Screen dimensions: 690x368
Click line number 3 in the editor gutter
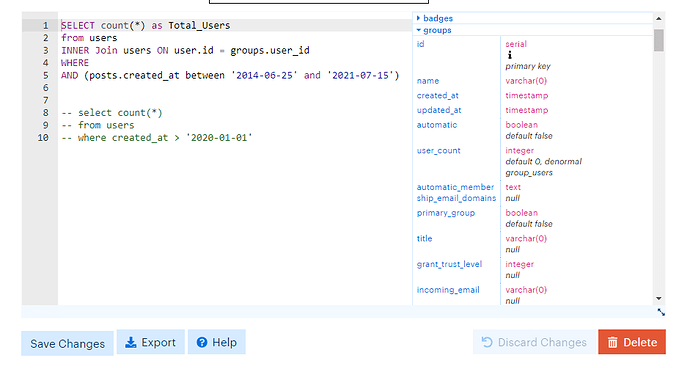pyautogui.click(x=45, y=51)
